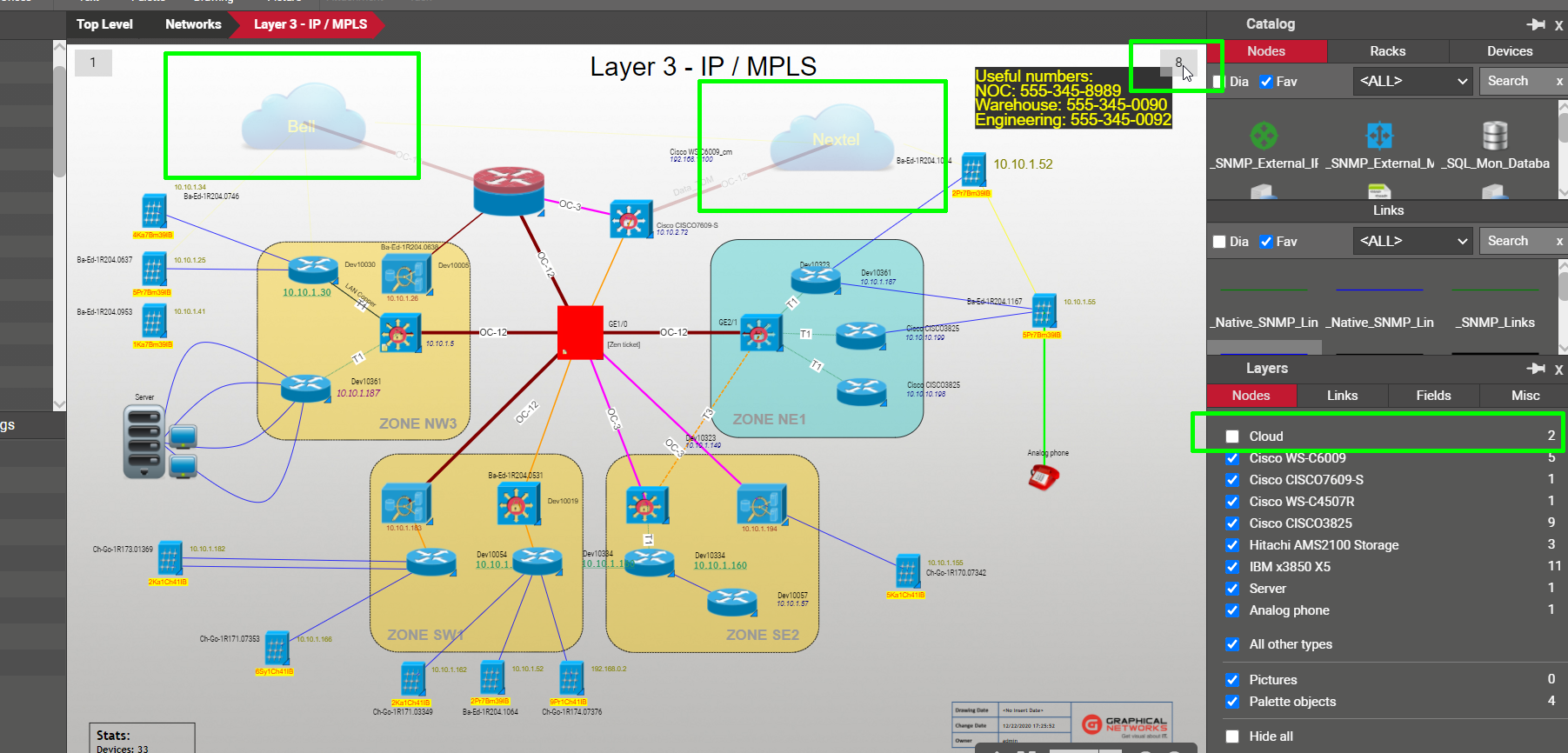
Task: Open the Fields tab in Layers
Action: click(1433, 396)
